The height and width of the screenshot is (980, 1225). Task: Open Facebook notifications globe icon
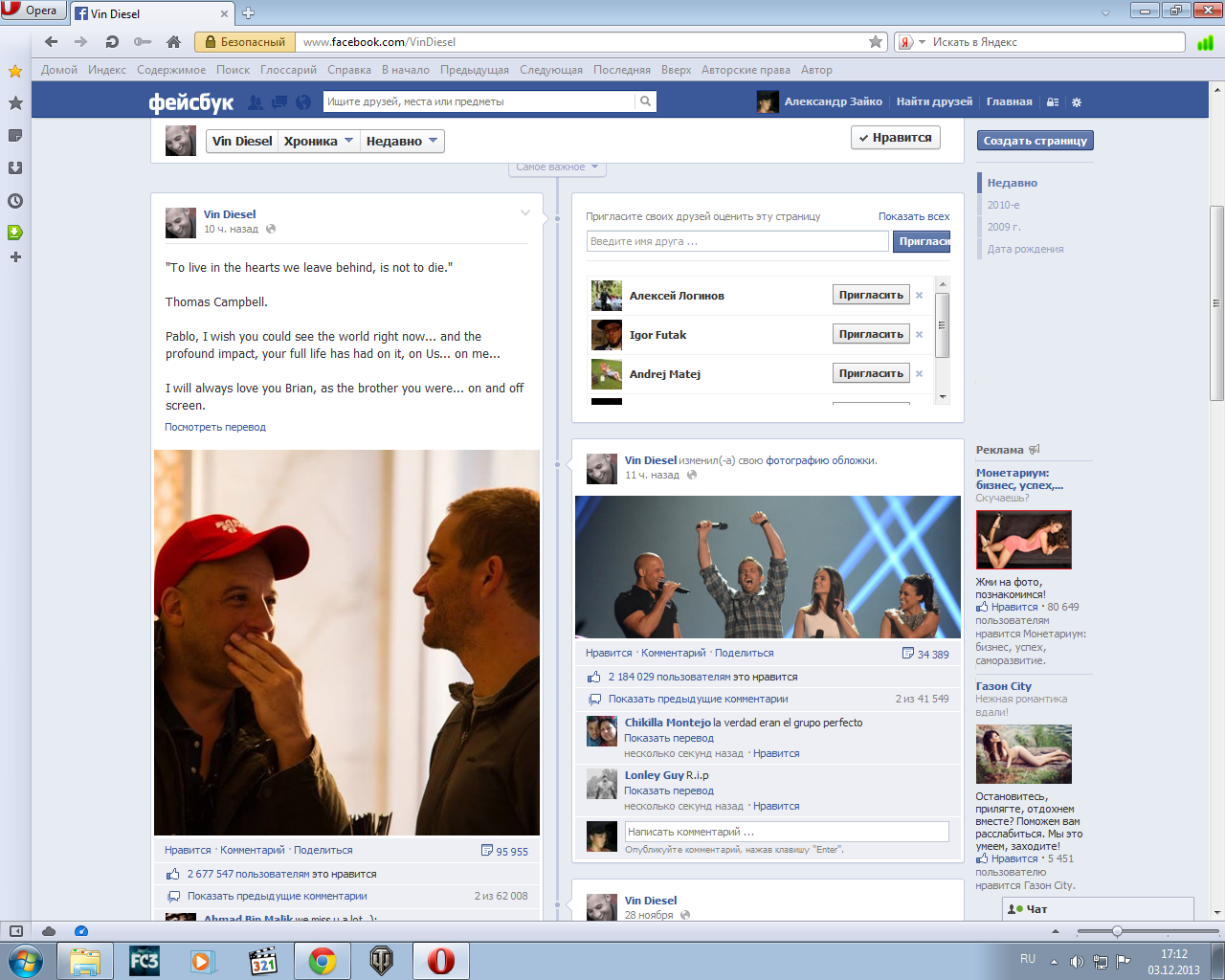pyautogui.click(x=303, y=101)
